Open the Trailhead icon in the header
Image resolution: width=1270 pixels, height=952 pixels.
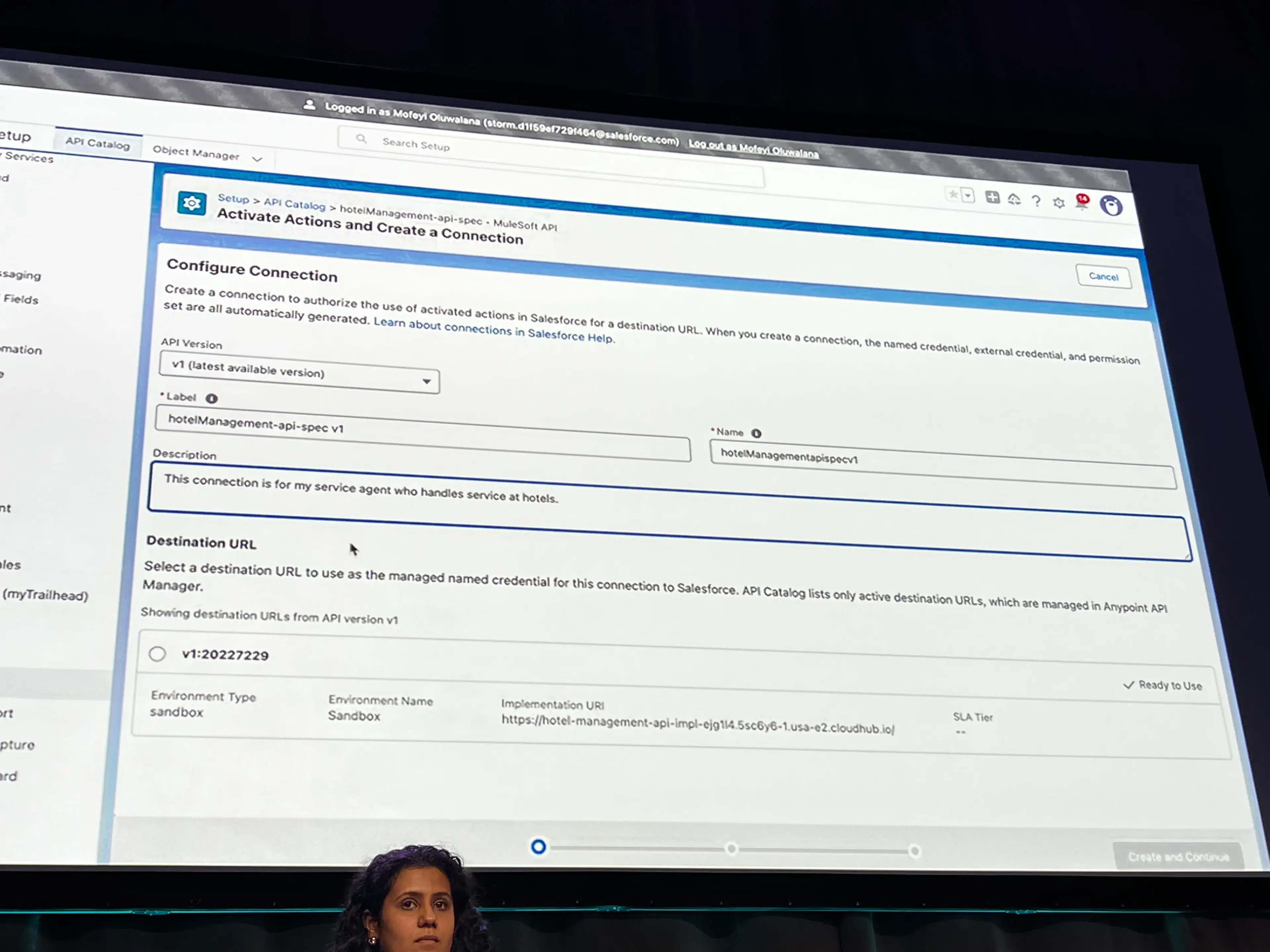tap(1014, 199)
